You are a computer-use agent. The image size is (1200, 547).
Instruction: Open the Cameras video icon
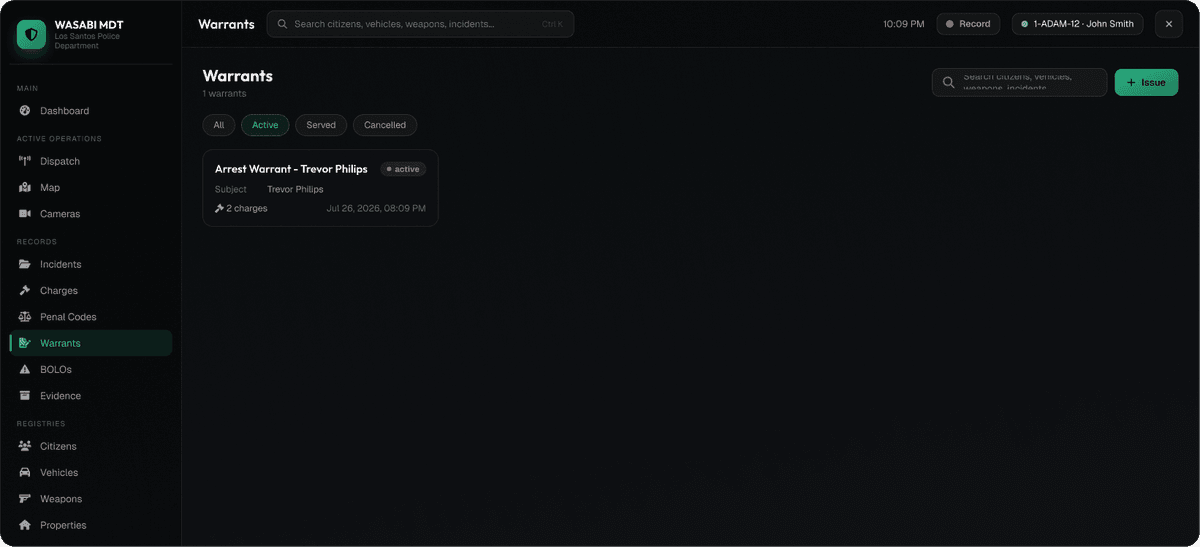point(25,214)
